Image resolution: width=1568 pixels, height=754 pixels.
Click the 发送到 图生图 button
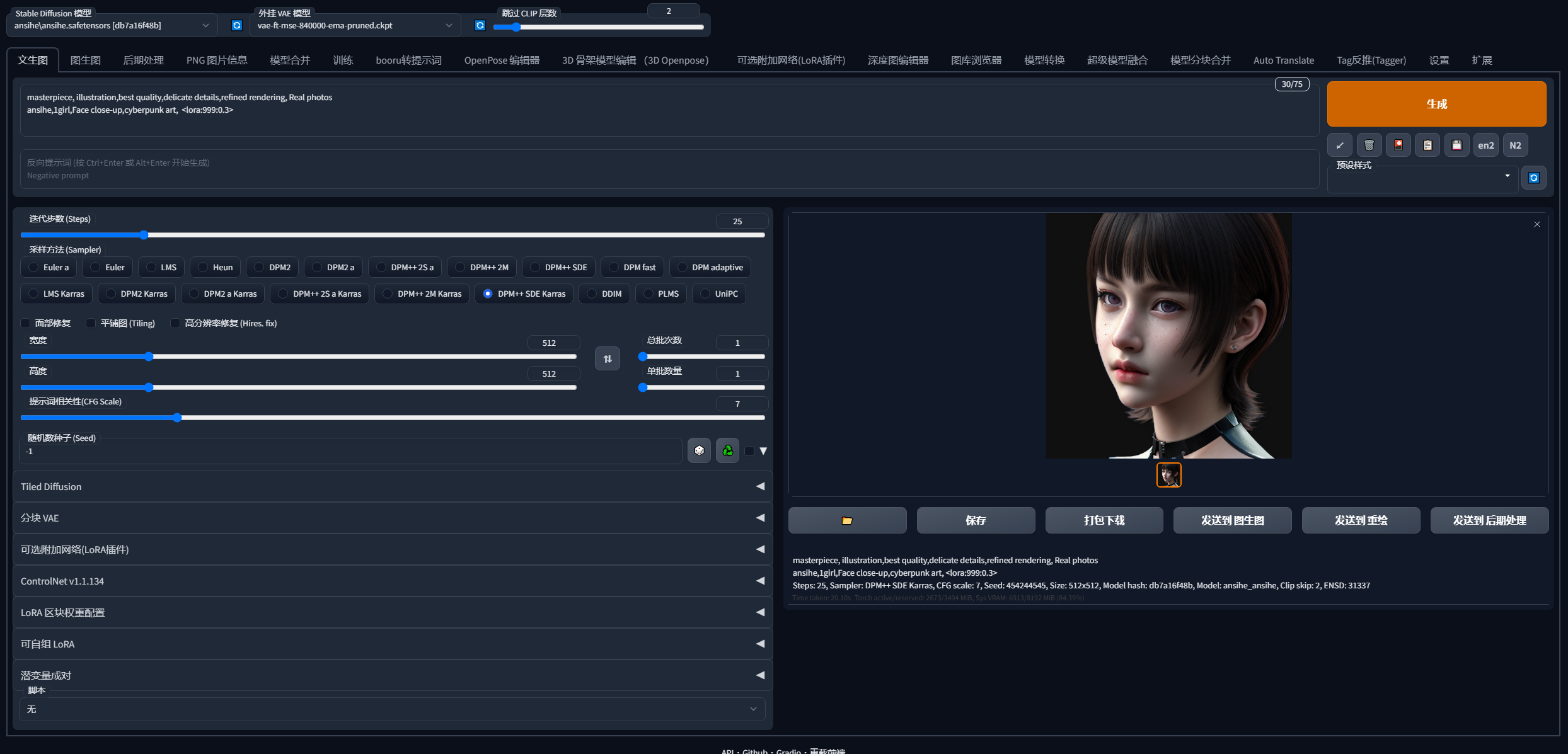click(x=1232, y=520)
